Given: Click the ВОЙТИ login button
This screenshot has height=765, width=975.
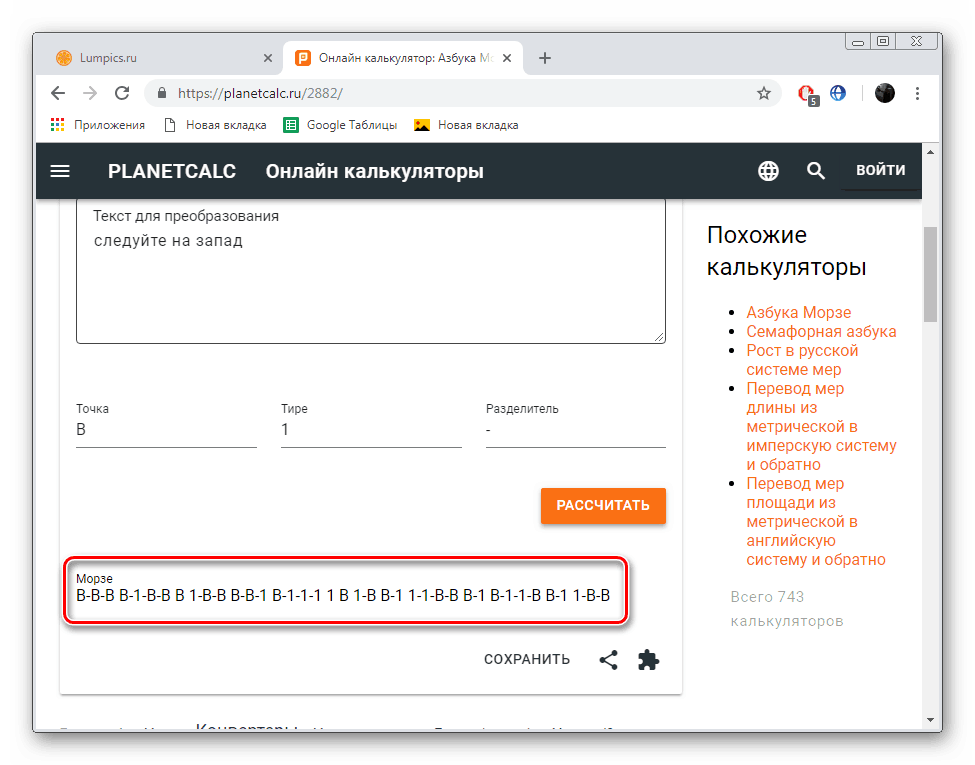Looking at the screenshot, I should click(x=880, y=170).
